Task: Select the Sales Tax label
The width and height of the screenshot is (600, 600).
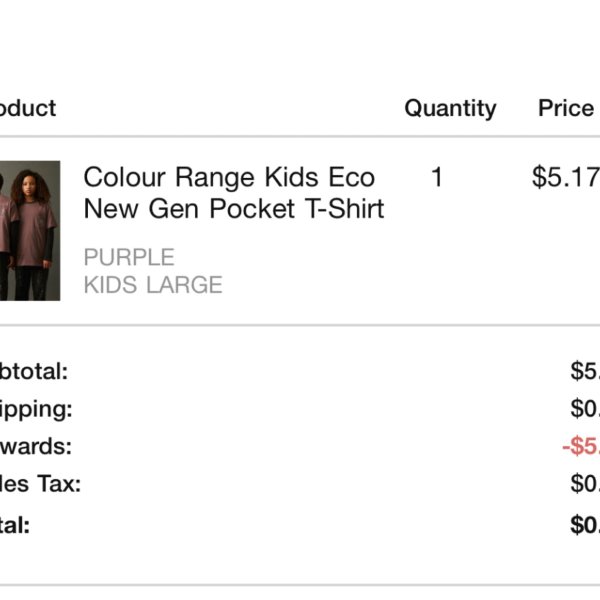Action: click(x=40, y=484)
